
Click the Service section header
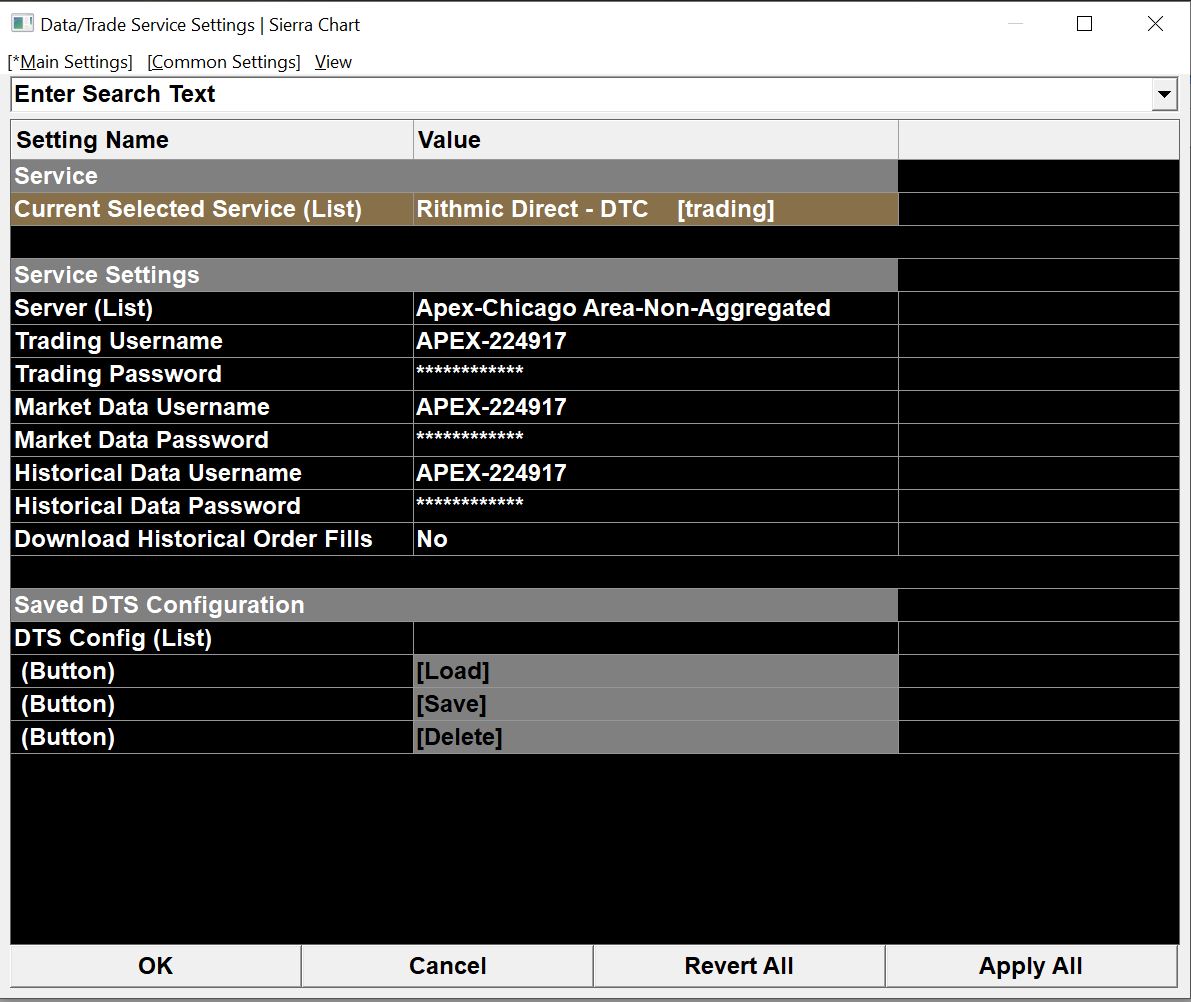454,176
